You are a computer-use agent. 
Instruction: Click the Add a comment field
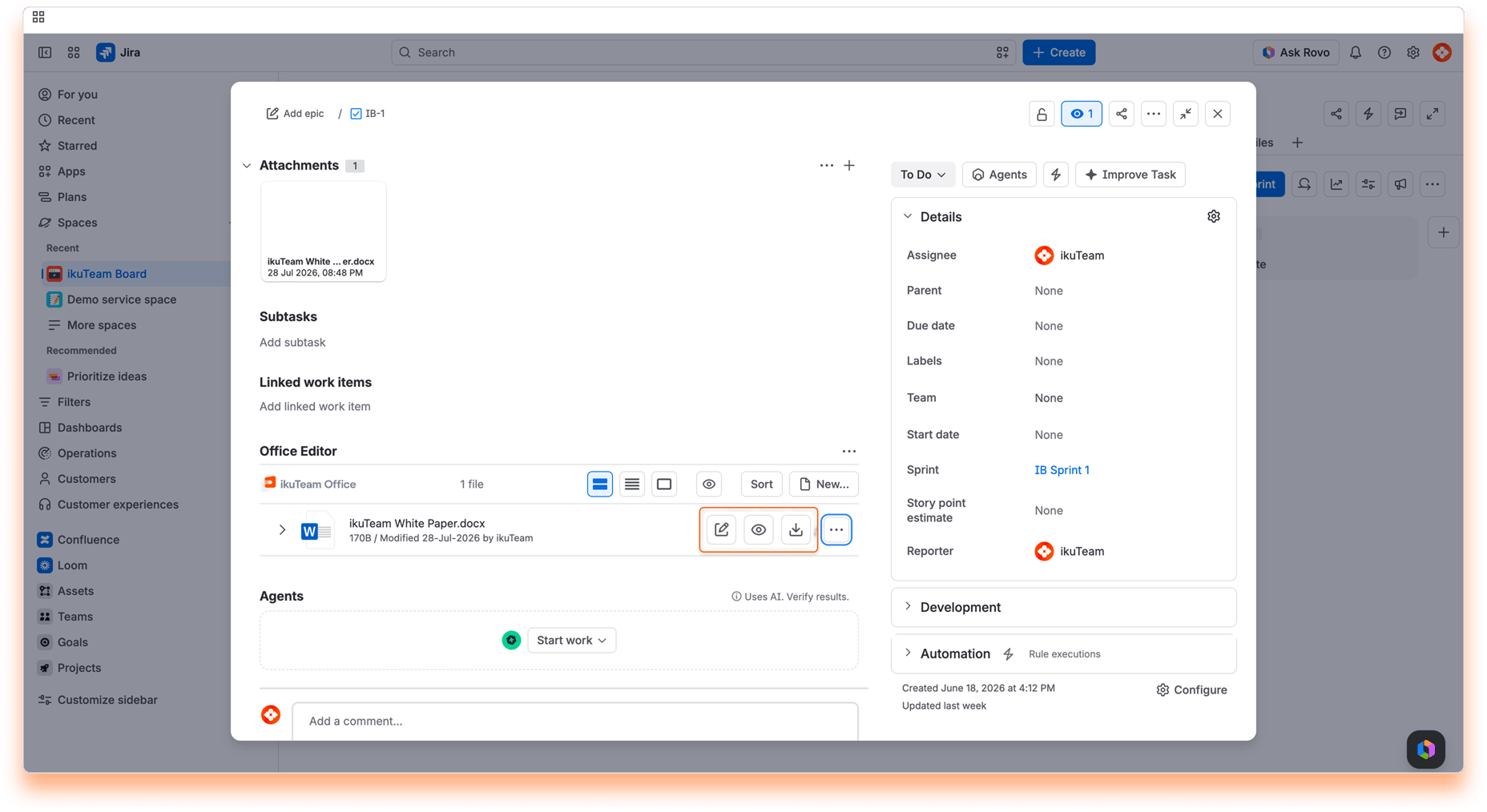pyautogui.click(x=574, y=721)
